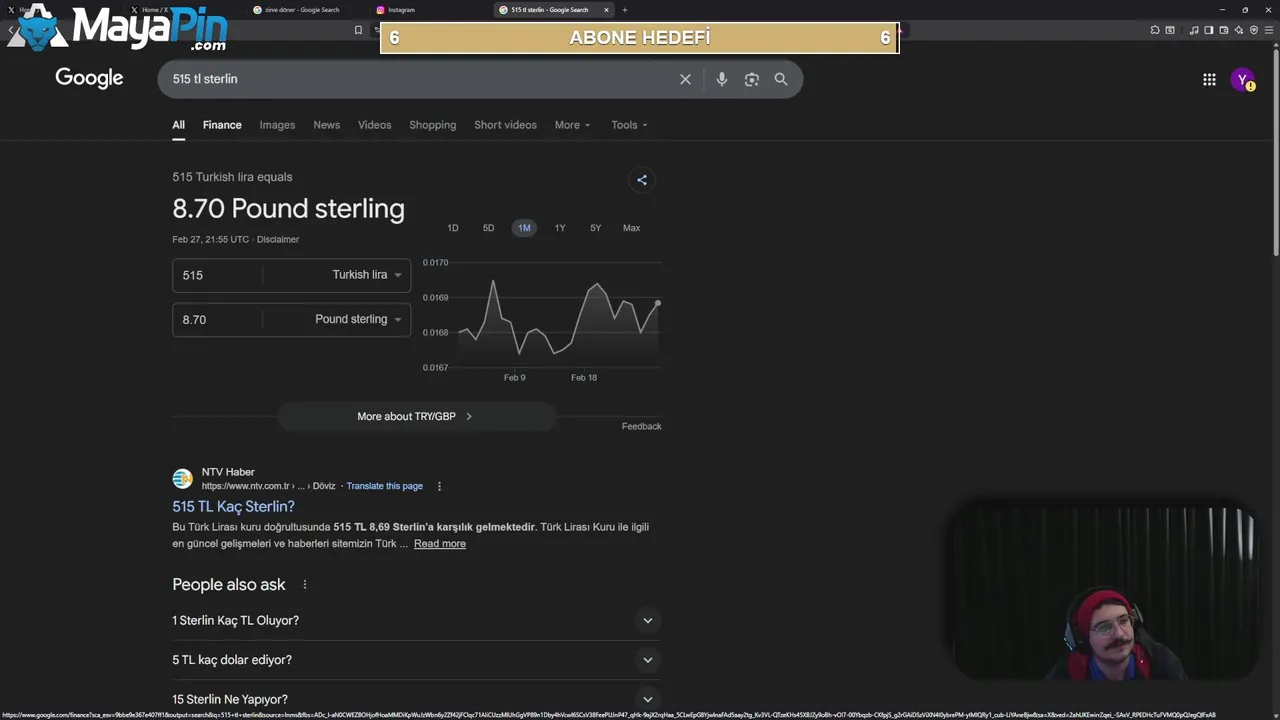1280x720 pixels.
Task: Click the 8.70 converted amount field
Action: tap(217, 319)
